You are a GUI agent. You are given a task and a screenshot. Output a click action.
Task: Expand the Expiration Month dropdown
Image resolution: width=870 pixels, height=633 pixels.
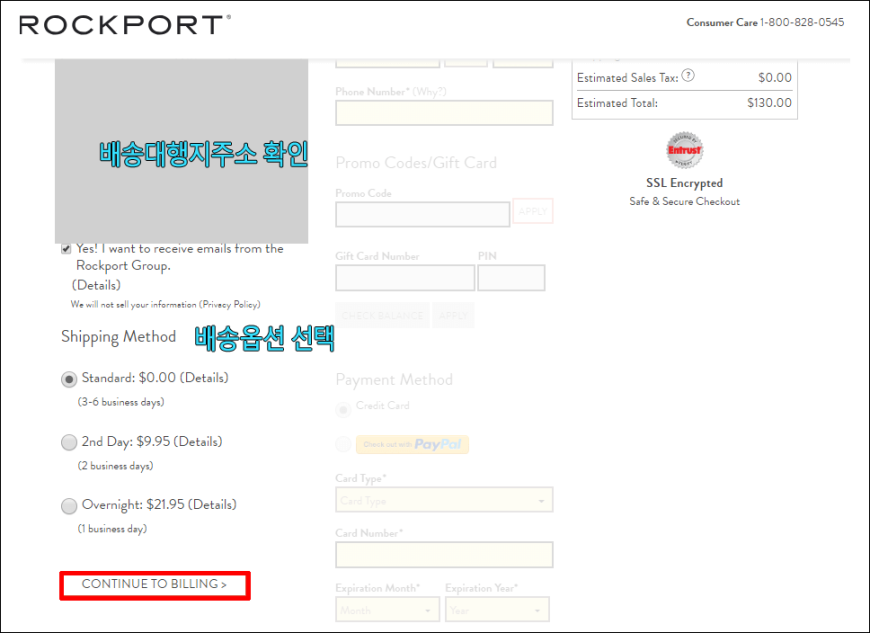pyautogui.click(x=387, y=610)
